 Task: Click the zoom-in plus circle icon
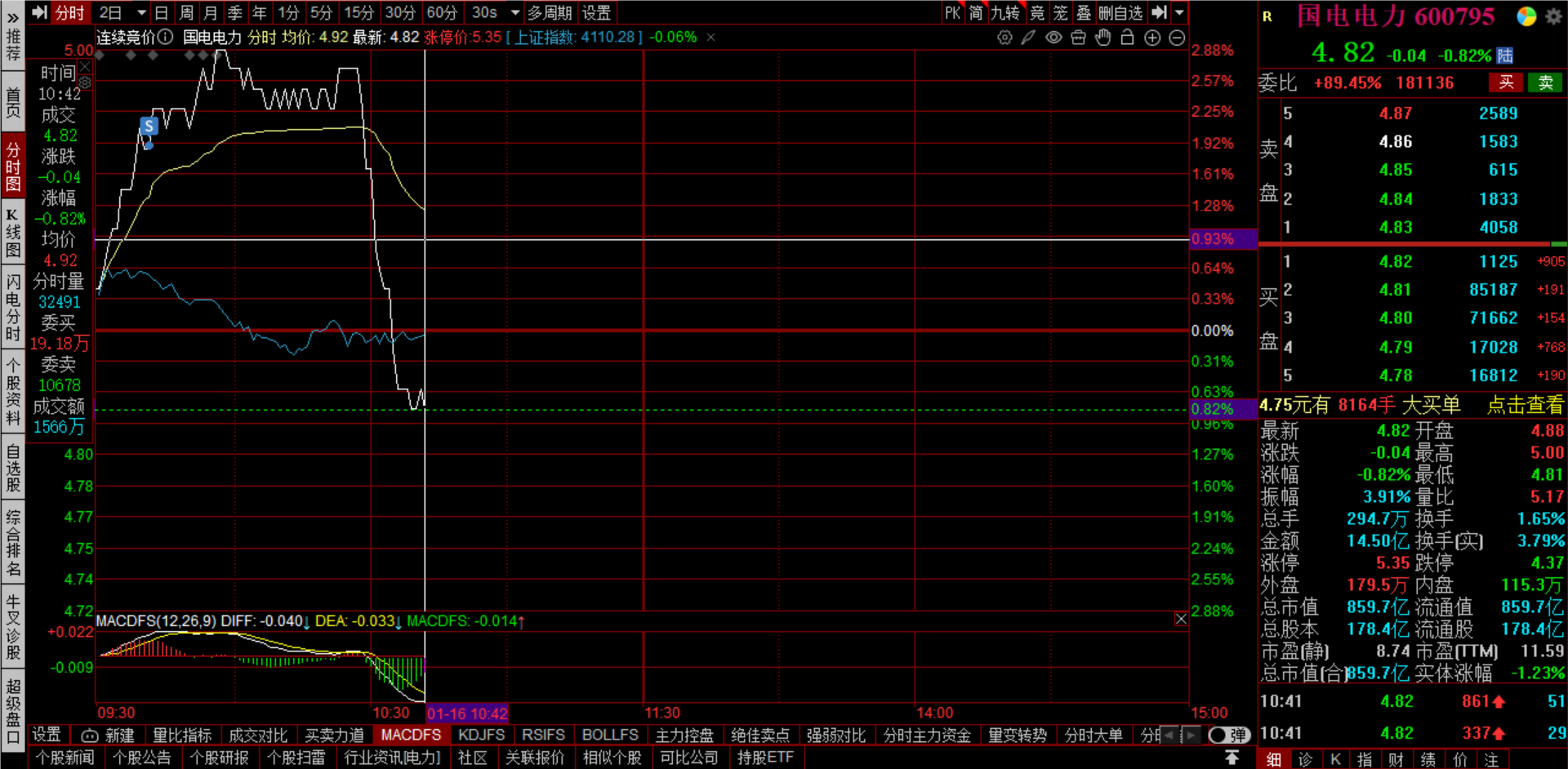[1152, 38]
